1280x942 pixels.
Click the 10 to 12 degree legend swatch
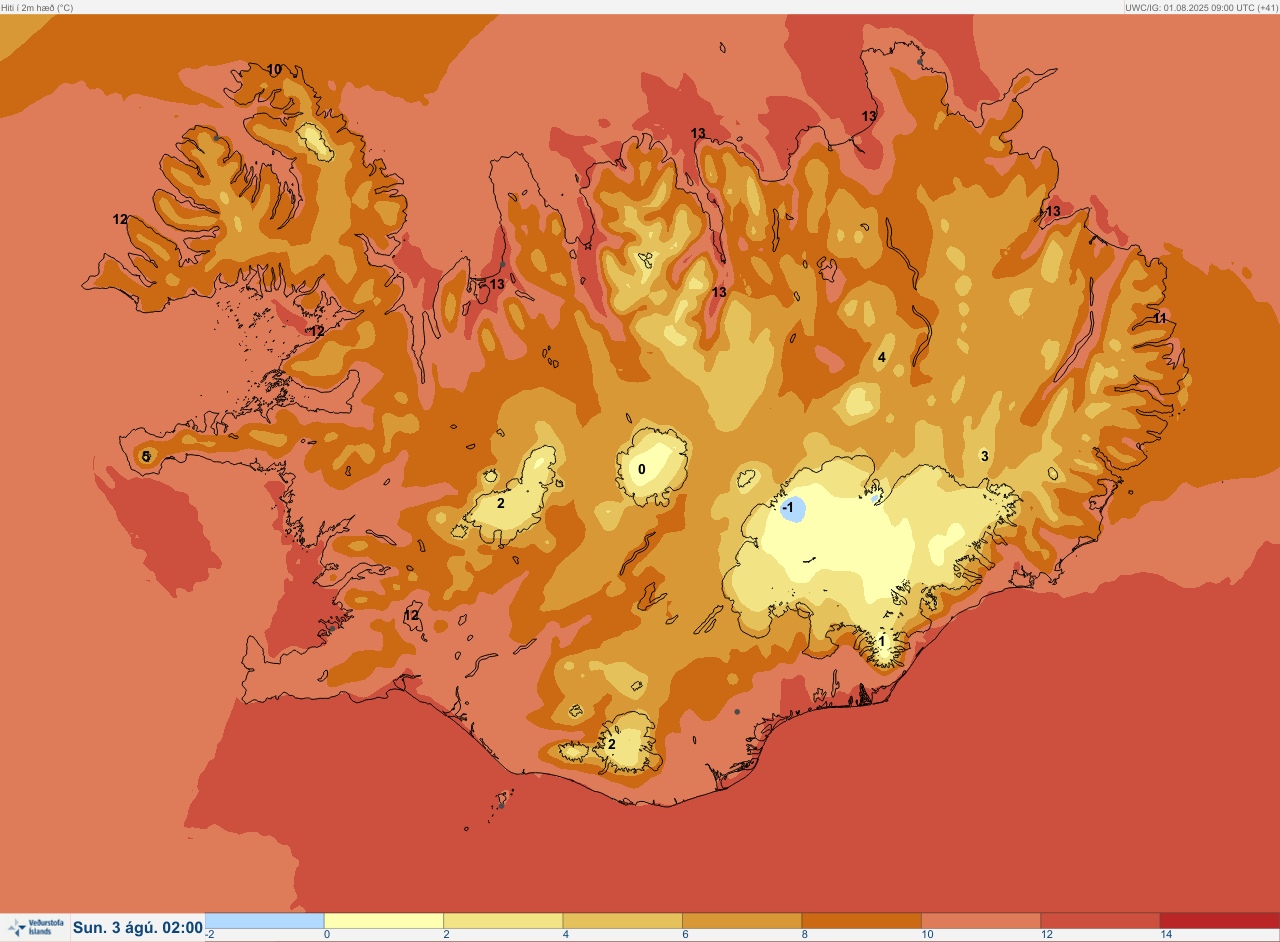pyautogui.click(x=981, y=920)
